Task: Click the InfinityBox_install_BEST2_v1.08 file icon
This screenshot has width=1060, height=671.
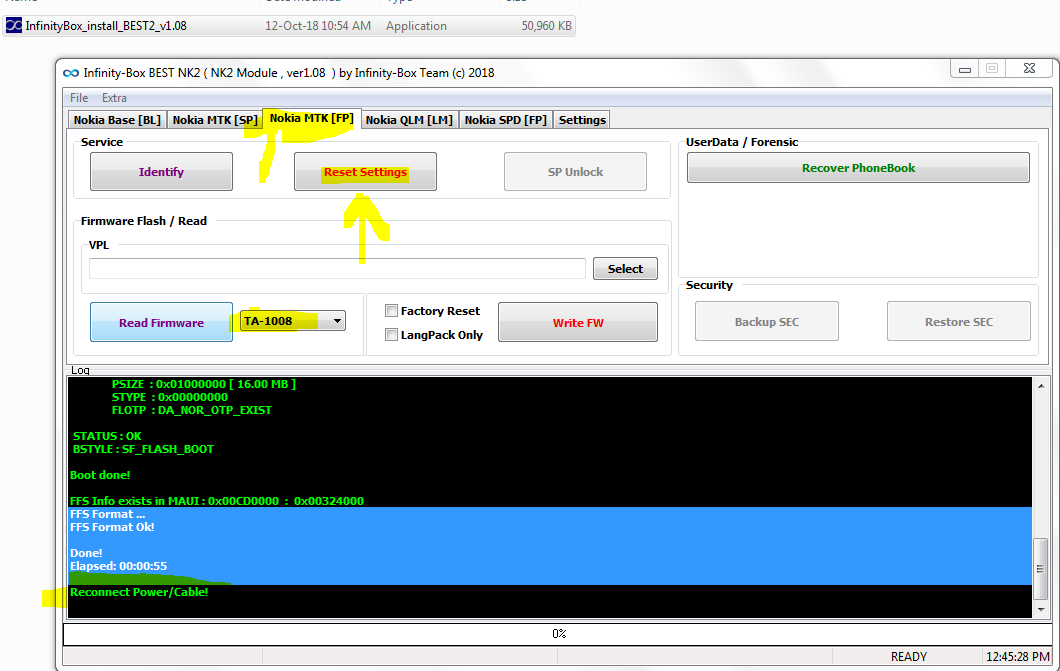Action: tap(14, 26)
